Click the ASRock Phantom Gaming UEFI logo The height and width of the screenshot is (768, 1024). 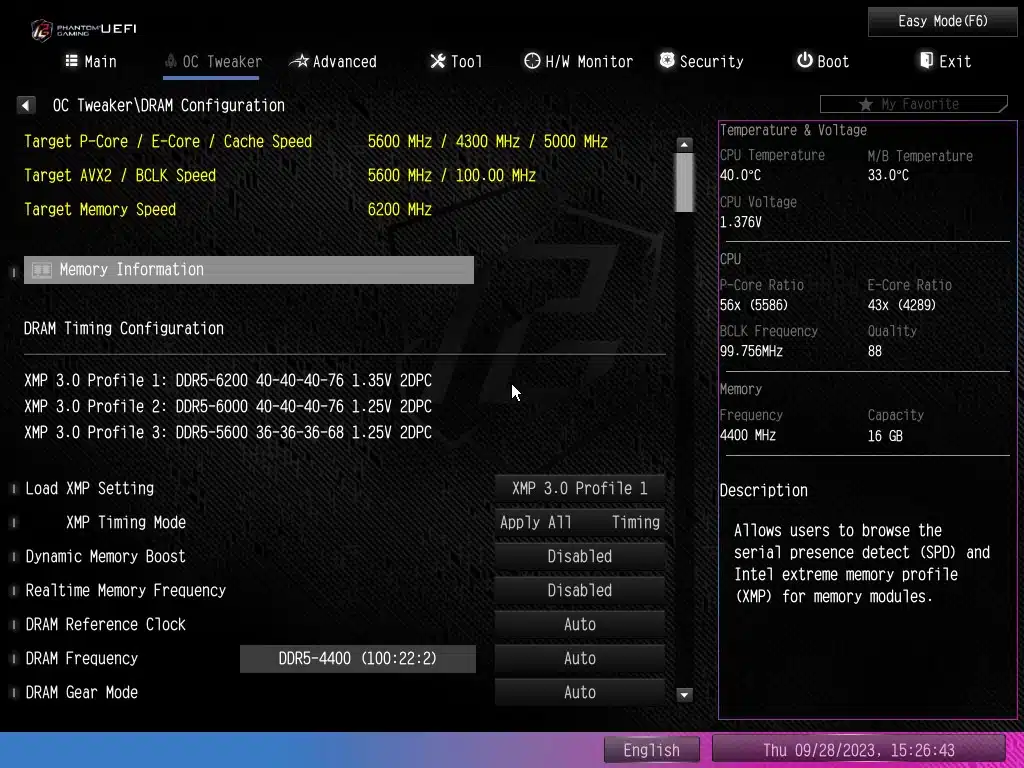(x=84, y=30)
